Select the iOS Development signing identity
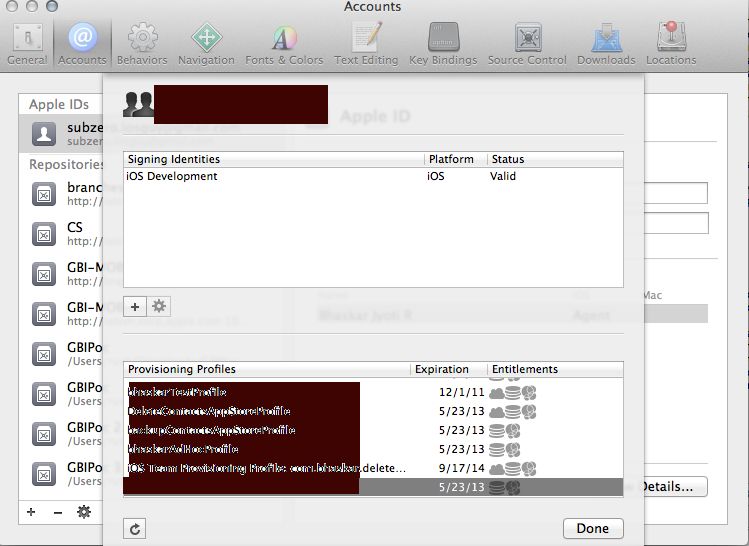Image resolution: width=749 pixels, height=546 pixels. click(x=373, y=176)
